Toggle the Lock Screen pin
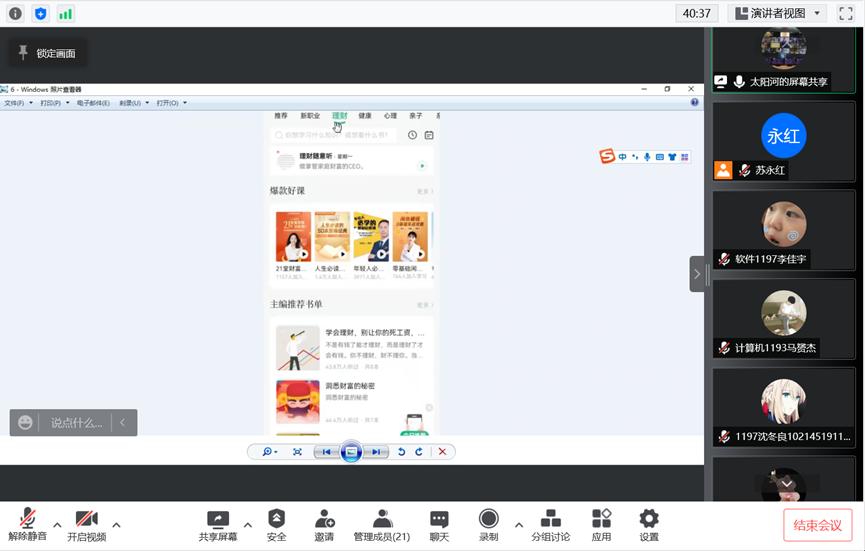Viewport: 865px width, 551px height. tap(46, 53)
